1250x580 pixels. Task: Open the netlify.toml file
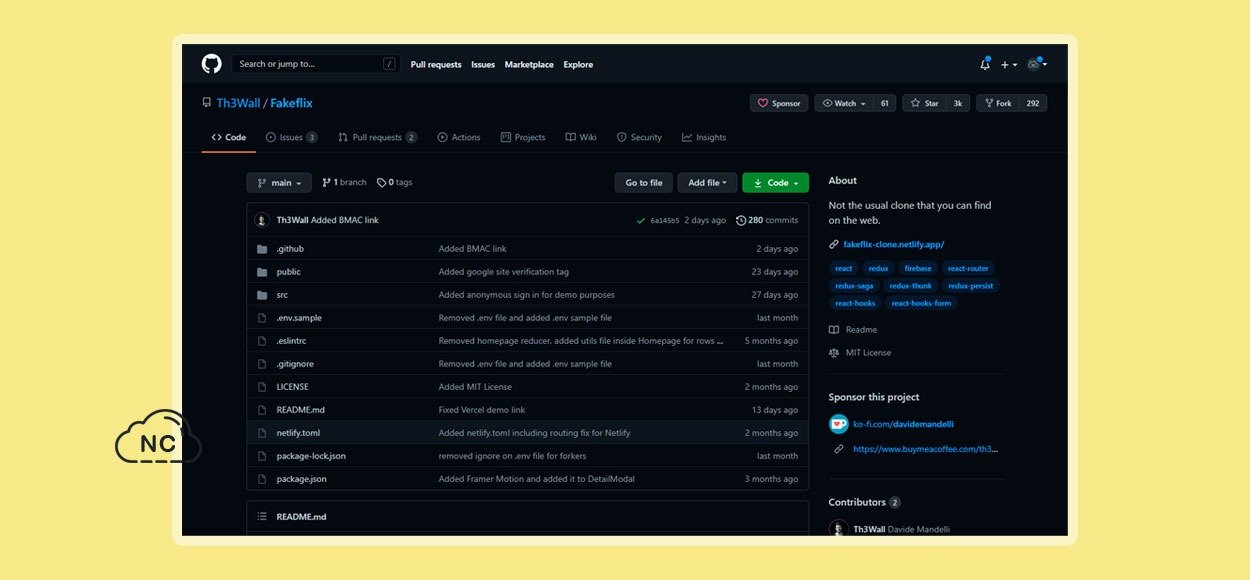coord(298,433)
